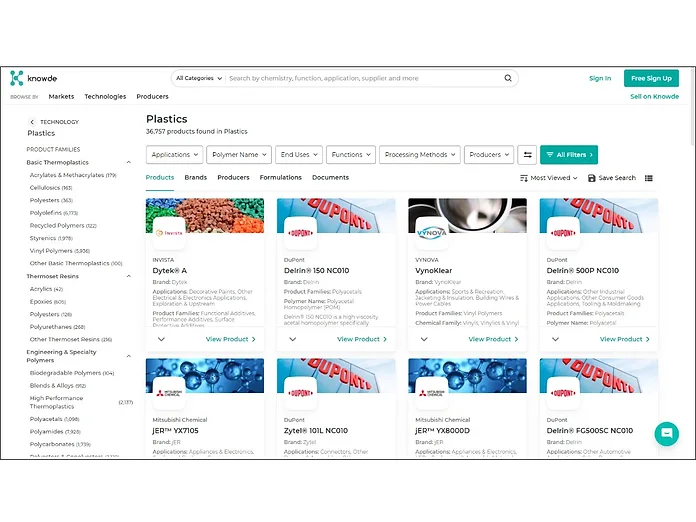Switch to the Documents tab
The height and width of the screenshot is (522, 696).
point(330,178)
